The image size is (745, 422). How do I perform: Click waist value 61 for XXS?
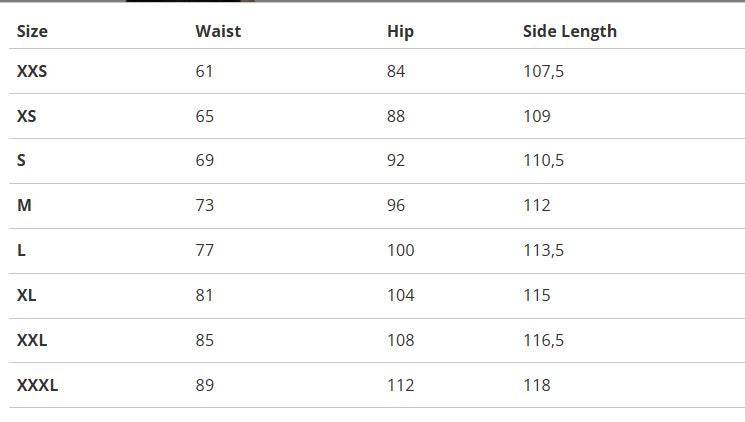204,71
